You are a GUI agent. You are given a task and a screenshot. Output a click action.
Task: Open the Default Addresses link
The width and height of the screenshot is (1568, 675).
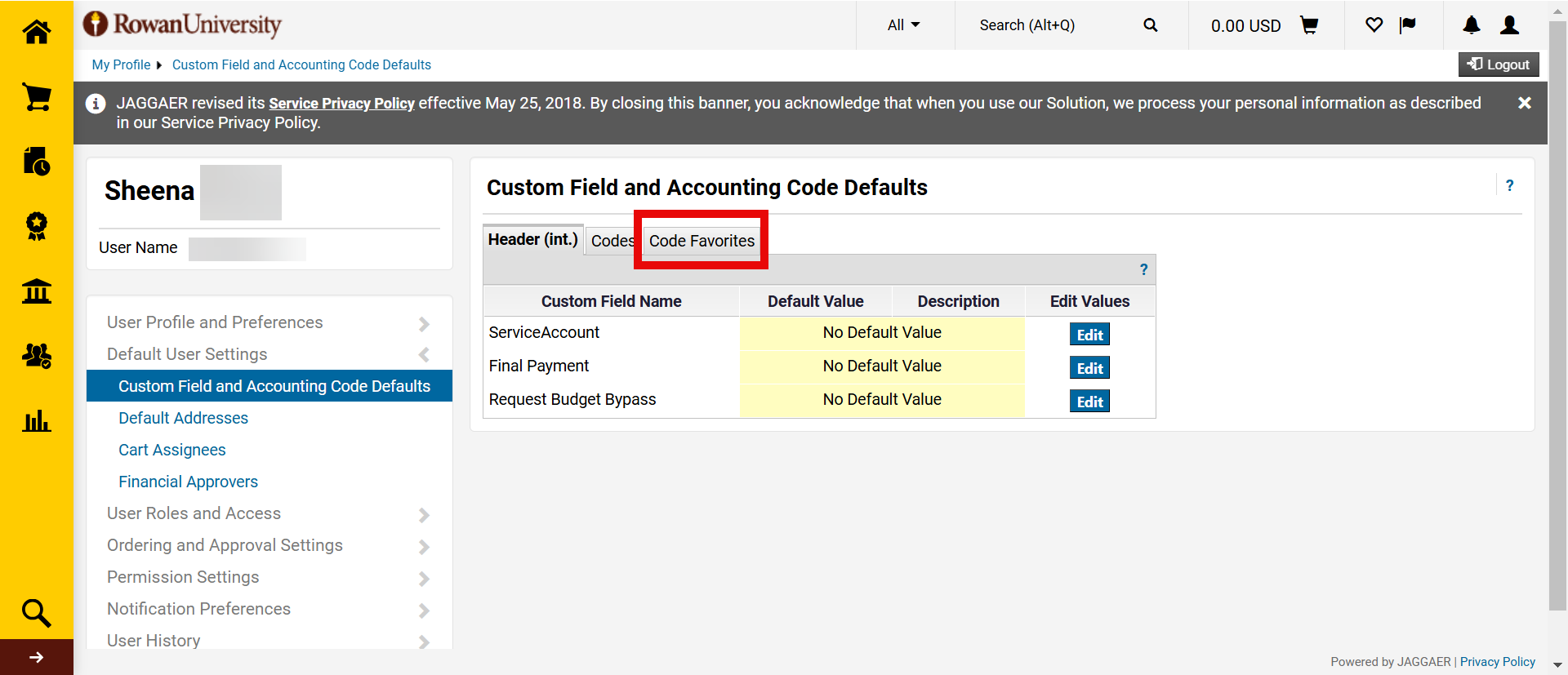point(183,418)
